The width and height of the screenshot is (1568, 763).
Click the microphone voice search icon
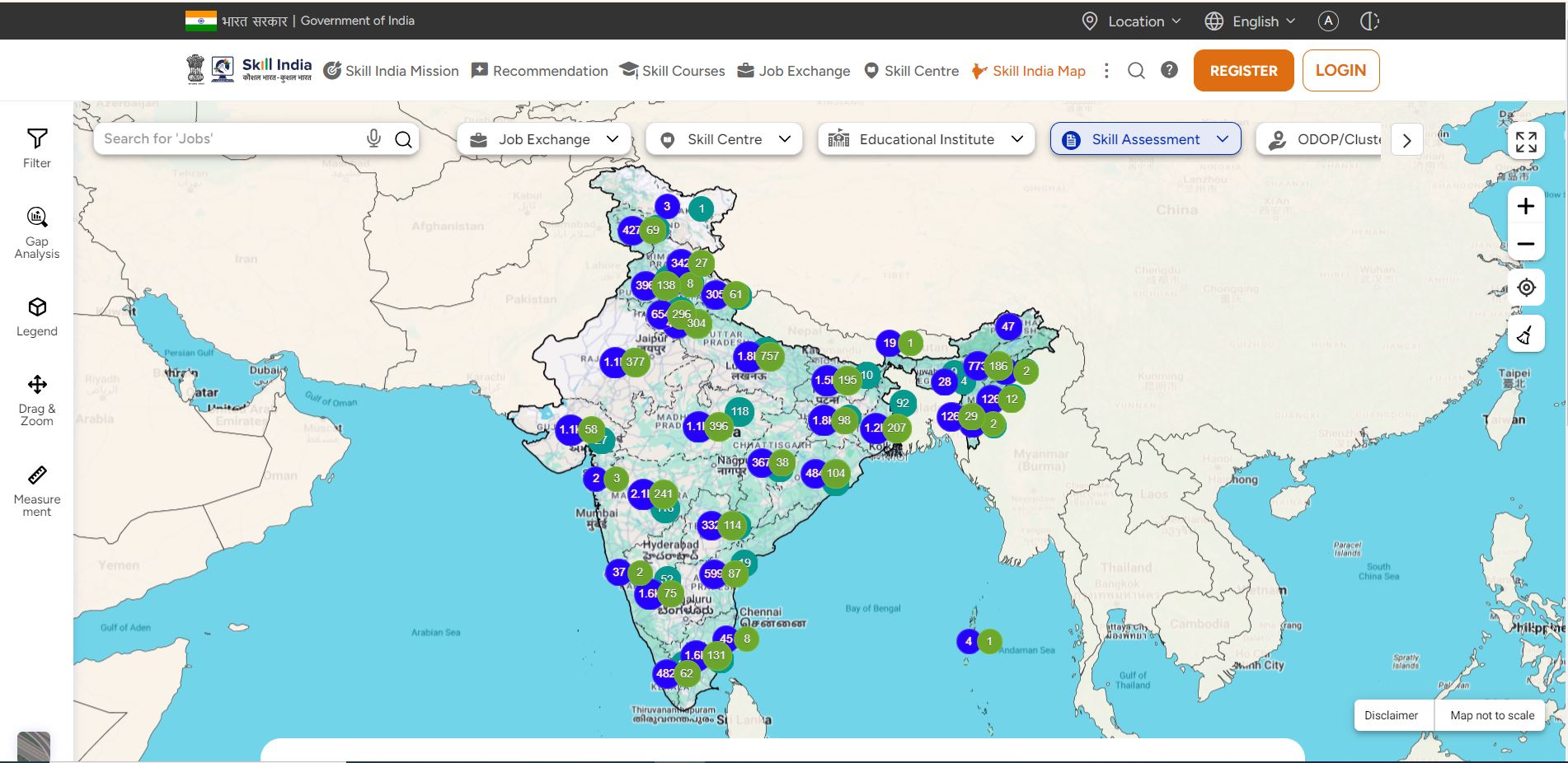pyautogui.click(x=373, y=139)
